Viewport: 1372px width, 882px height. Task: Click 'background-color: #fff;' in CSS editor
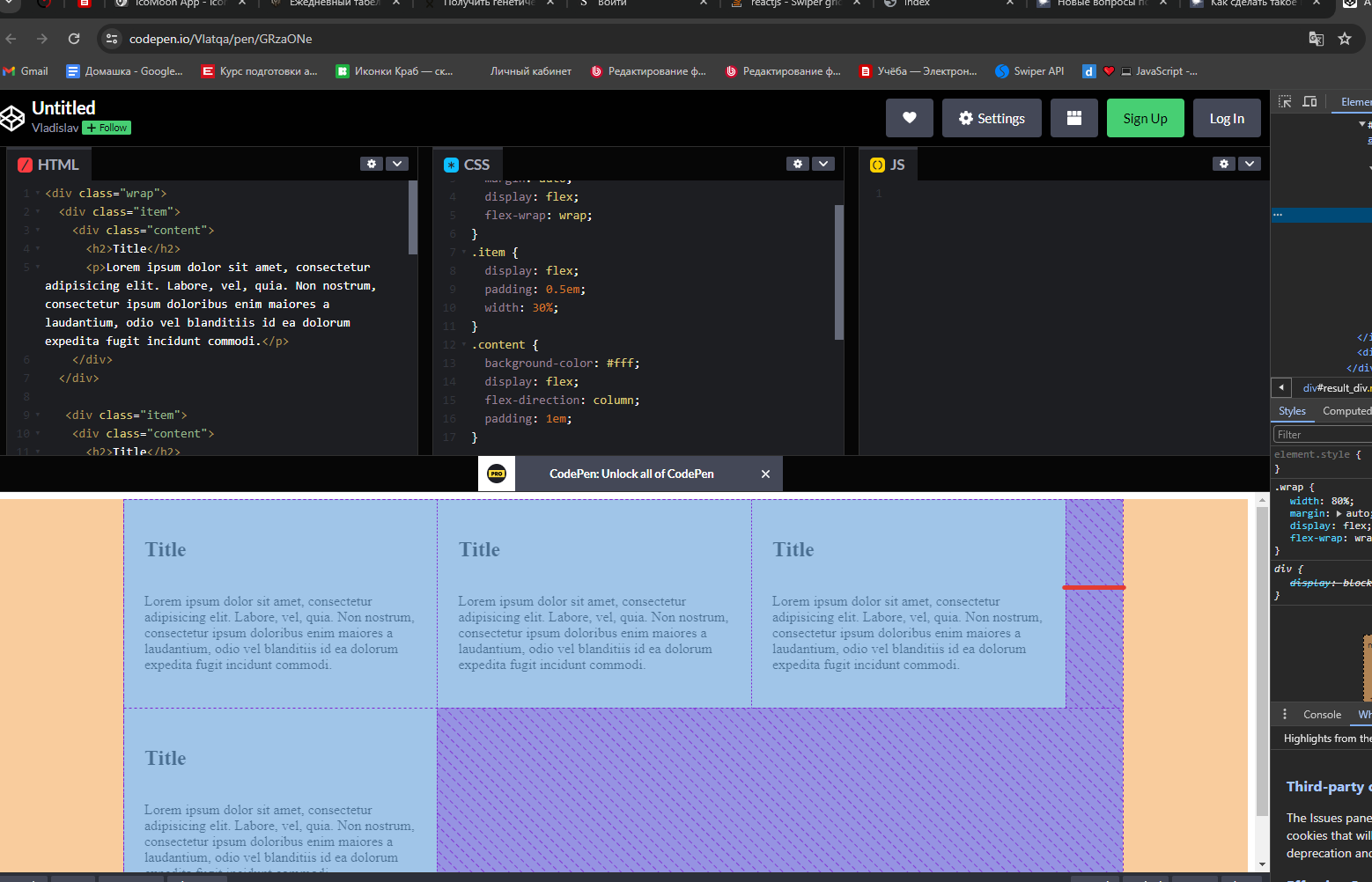tap(562, 363)
